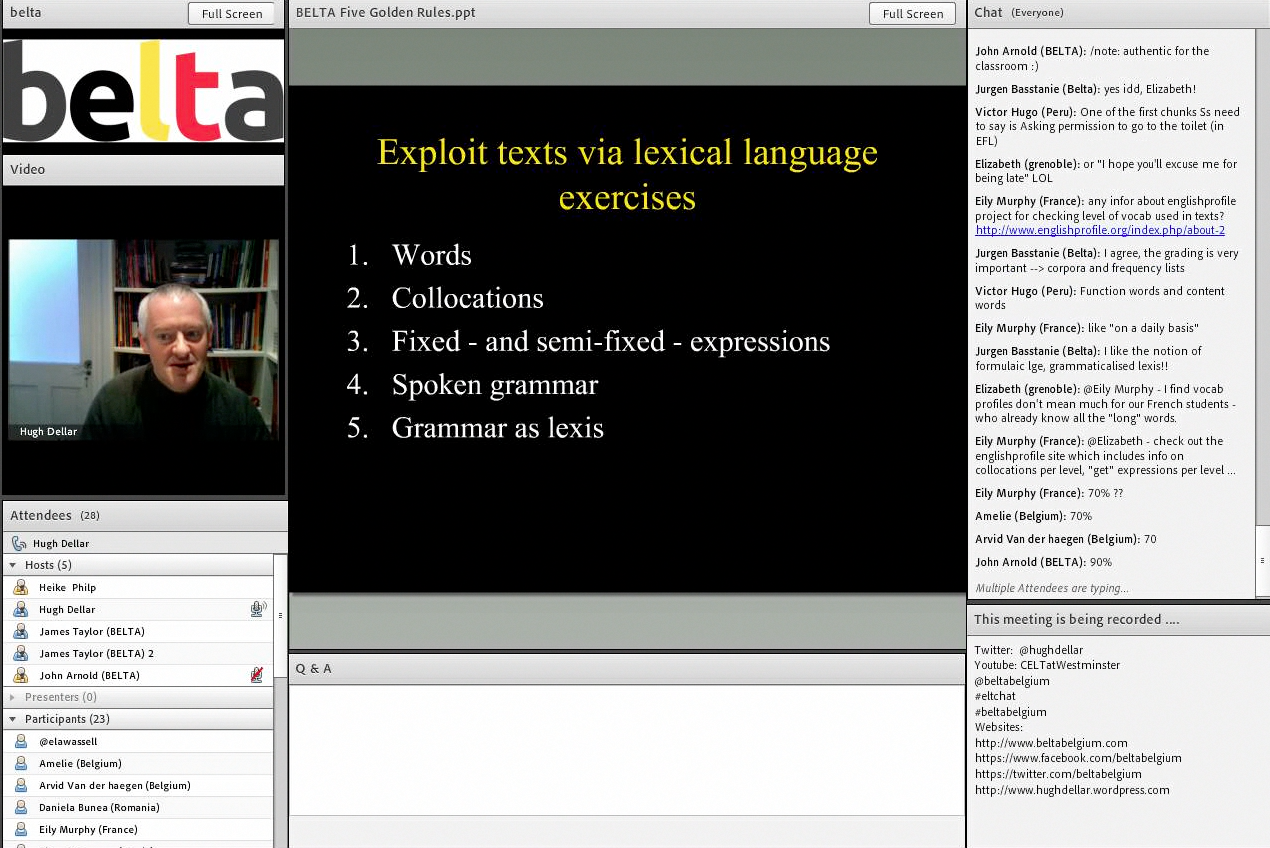The height and width of the screenshot is (848, 1270).
Task: Select Arvid Van der haegen in participants list
Action: pyautogui.click(x=114, y=786)
